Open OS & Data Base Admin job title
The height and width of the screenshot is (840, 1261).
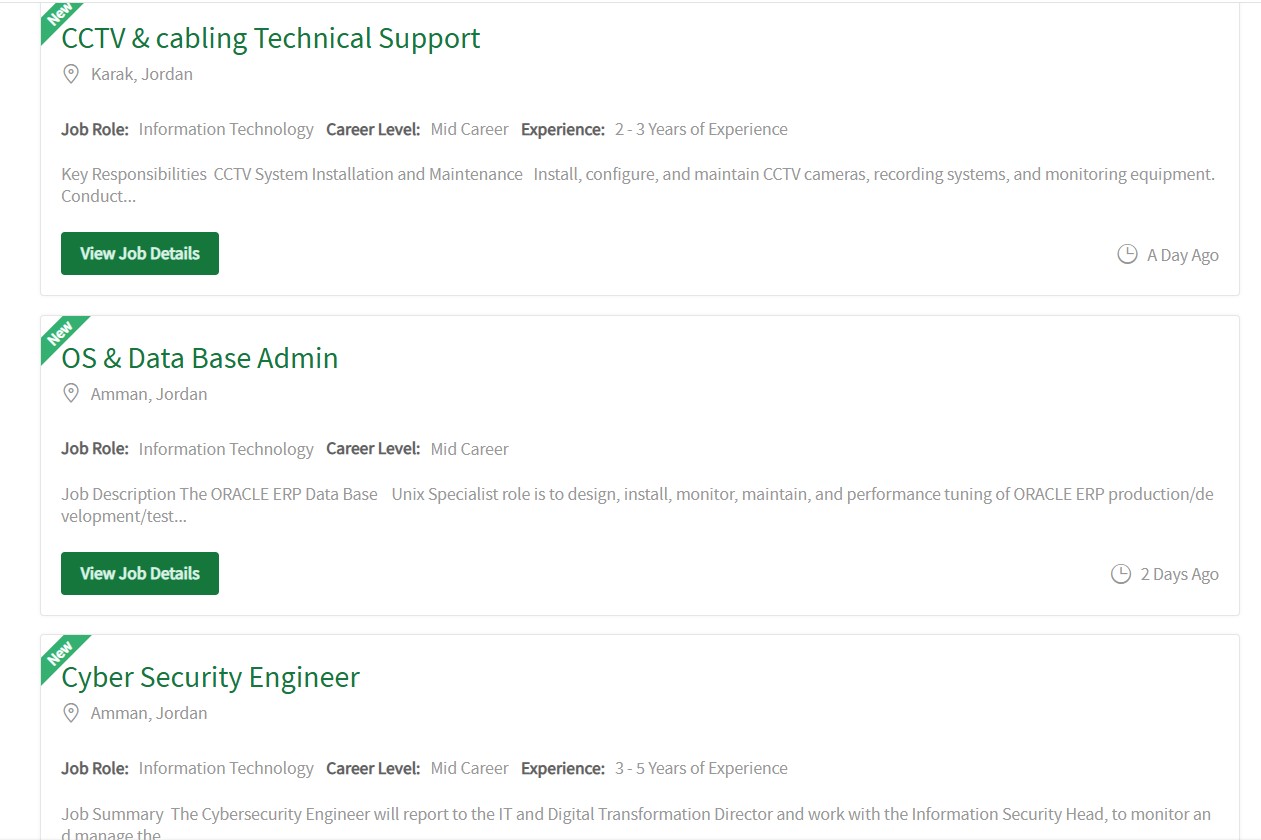point(200,358)
